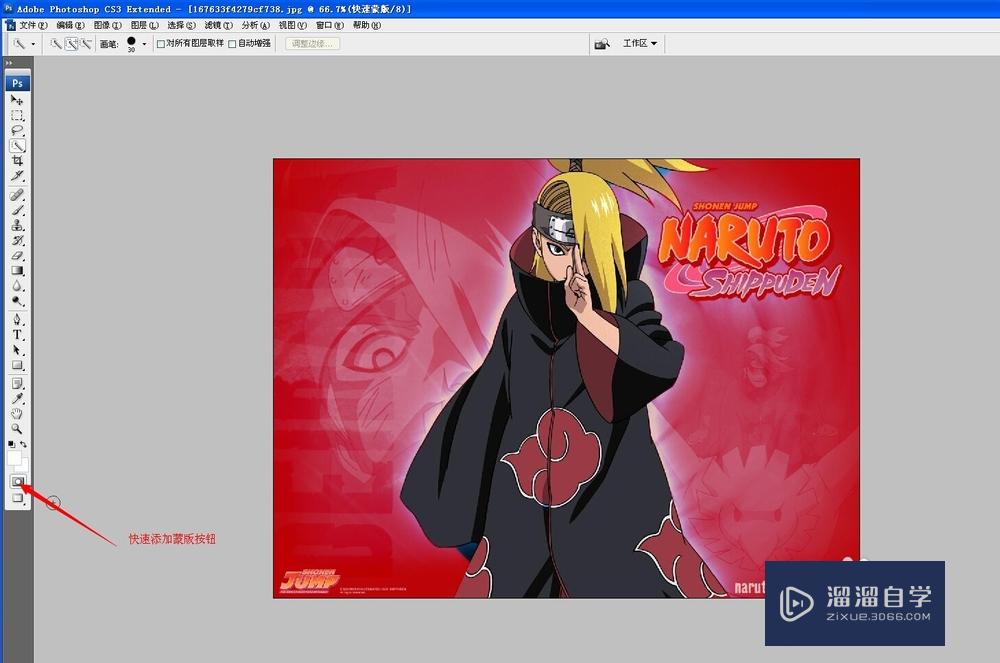1000x663 pixels.
Task: Select the Clone Stamp tool
Action: [x=17, y=225]
